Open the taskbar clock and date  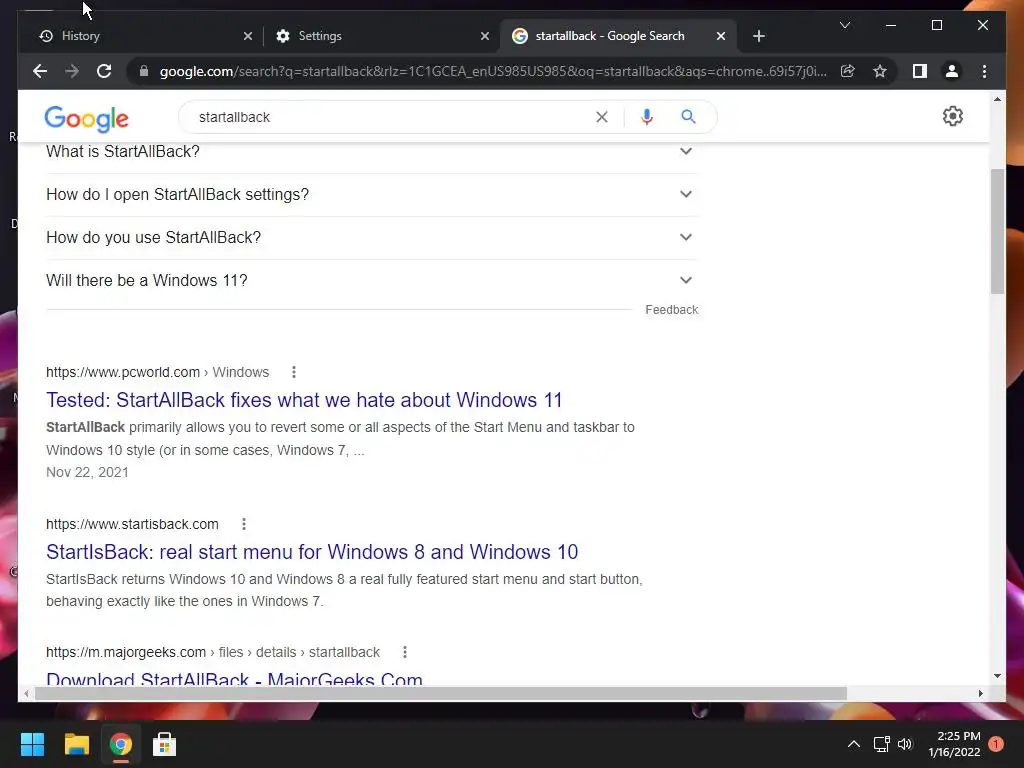(954, 744)
